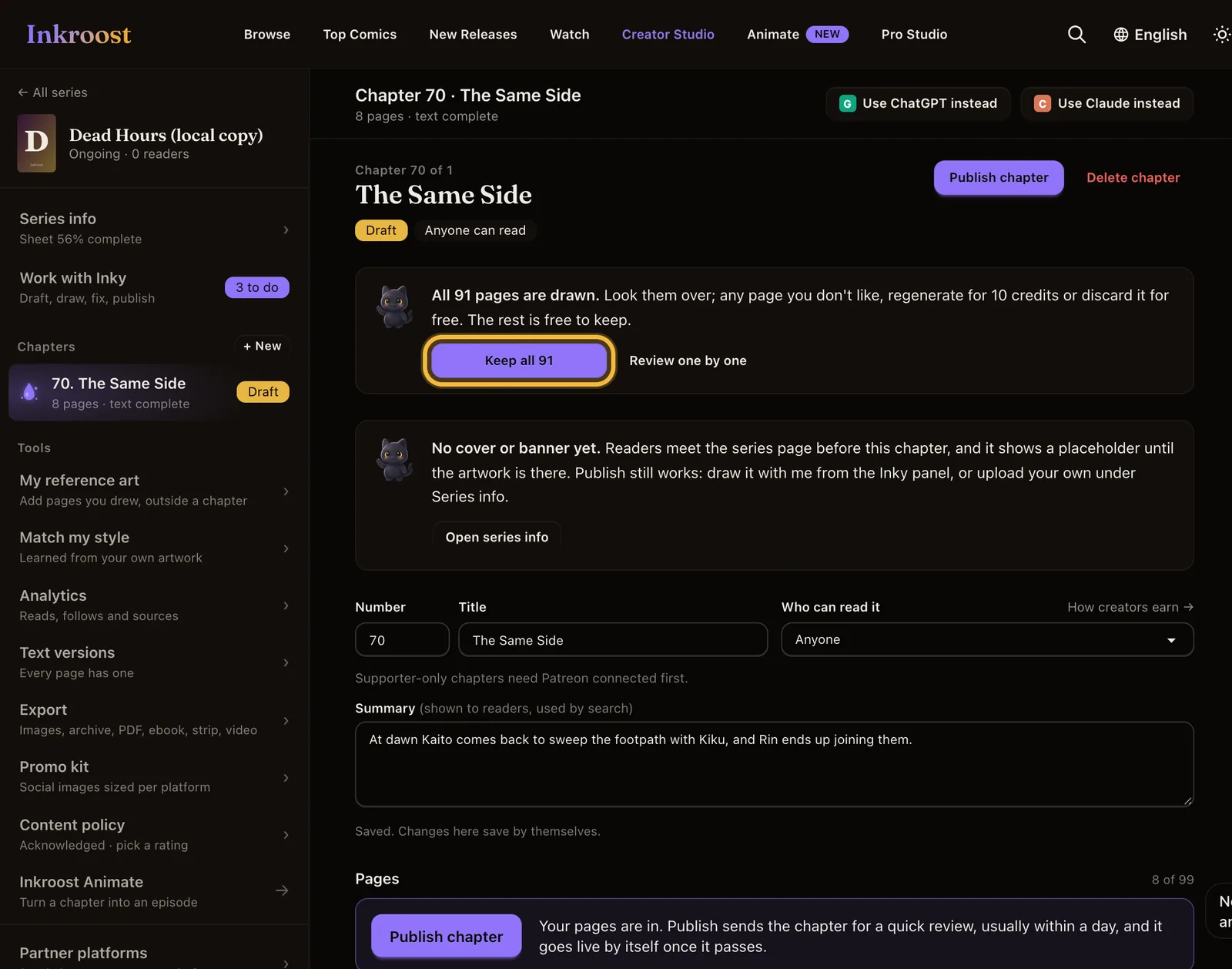
Task: Expand the Series info section
Action: tap(154, 229)
